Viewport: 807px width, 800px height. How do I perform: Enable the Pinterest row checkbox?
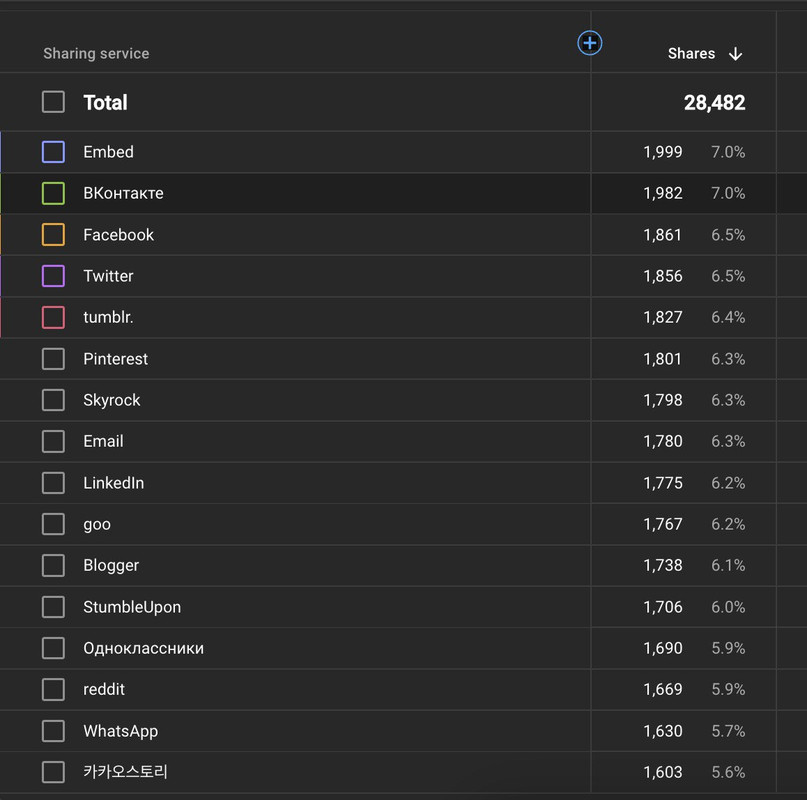[x=53, y=359]
